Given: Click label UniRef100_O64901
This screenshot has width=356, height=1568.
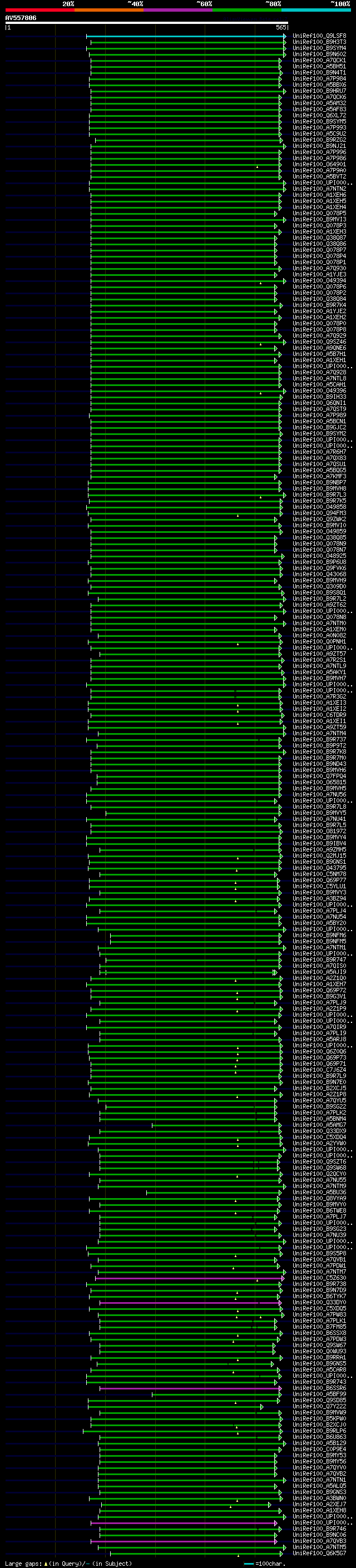Looking at the screenshot, I should coord(319,164).
